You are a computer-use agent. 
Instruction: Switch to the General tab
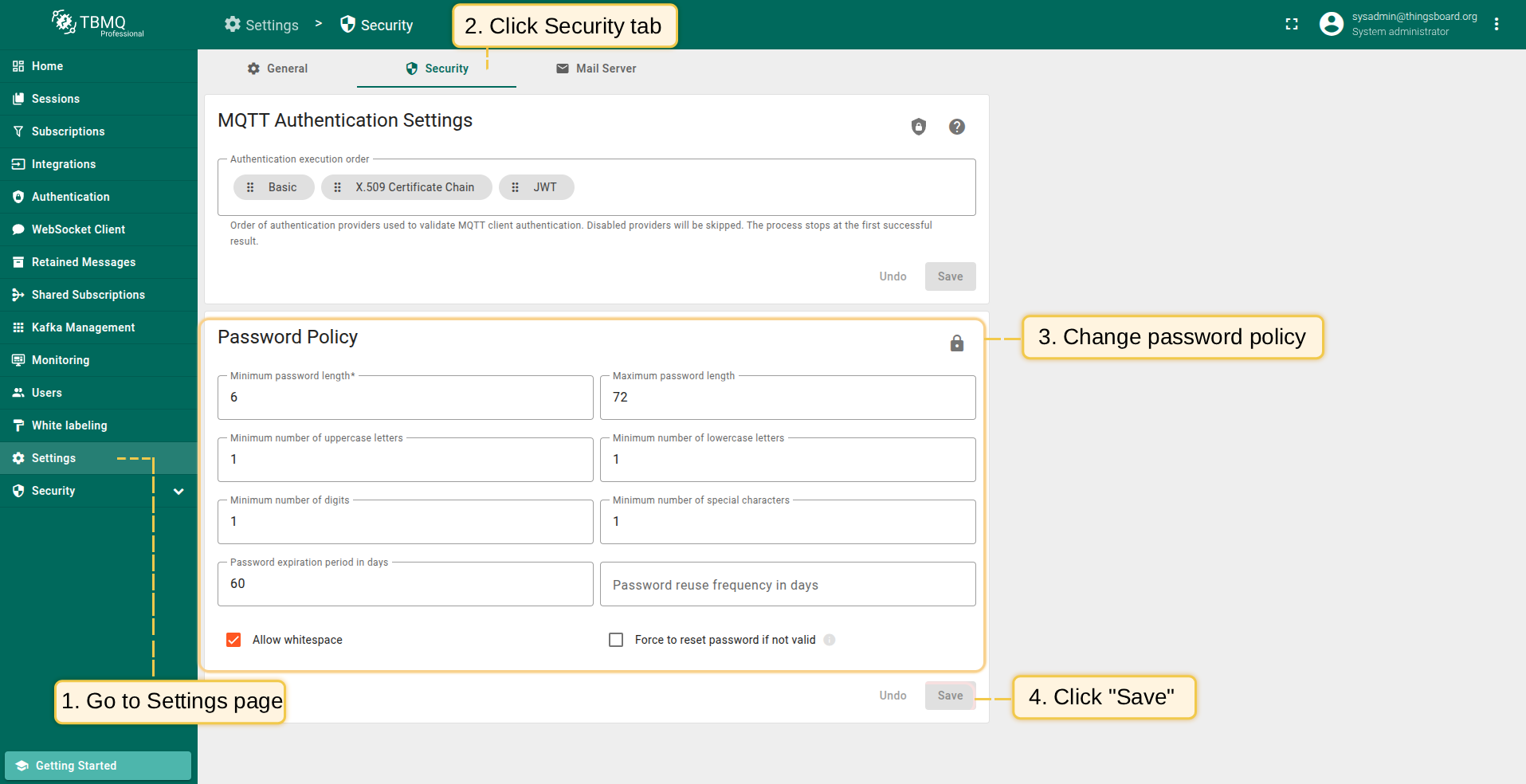277,69
